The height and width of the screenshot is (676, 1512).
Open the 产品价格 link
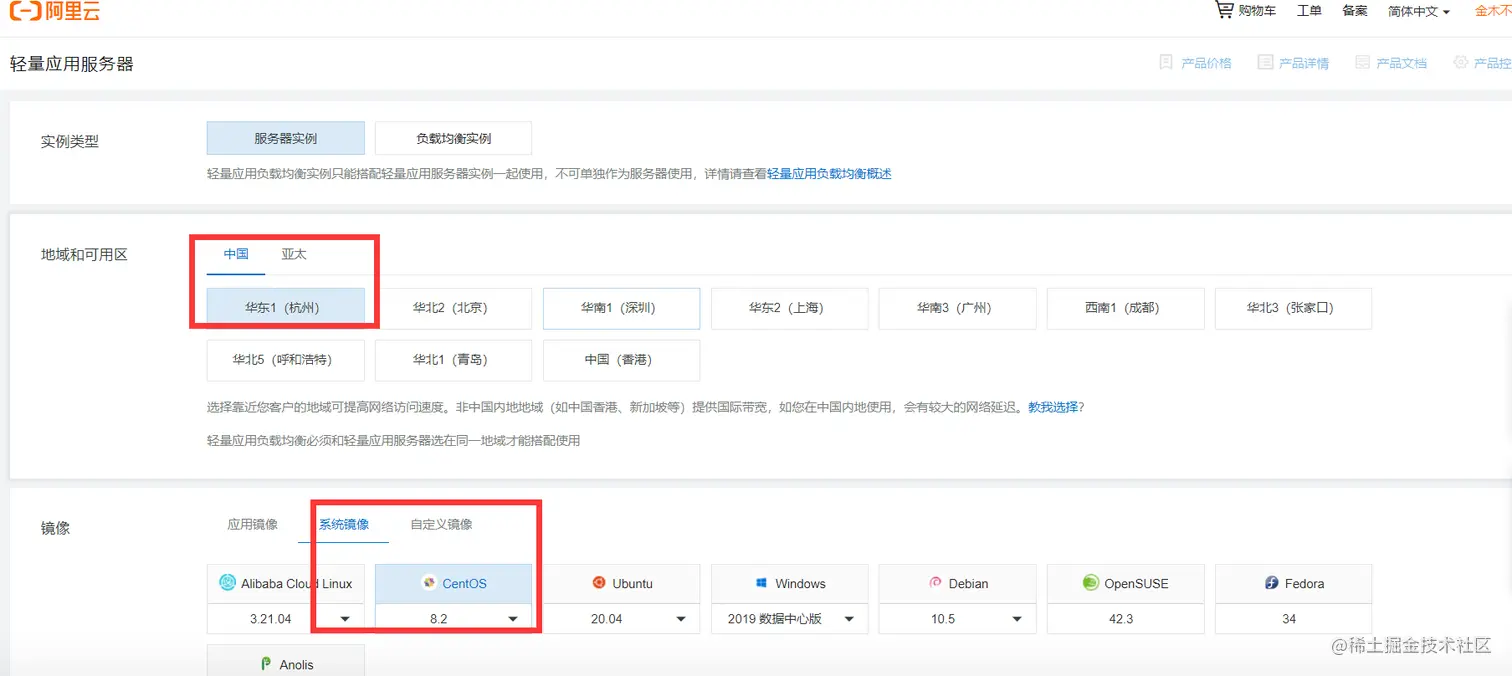(1206, 63)
